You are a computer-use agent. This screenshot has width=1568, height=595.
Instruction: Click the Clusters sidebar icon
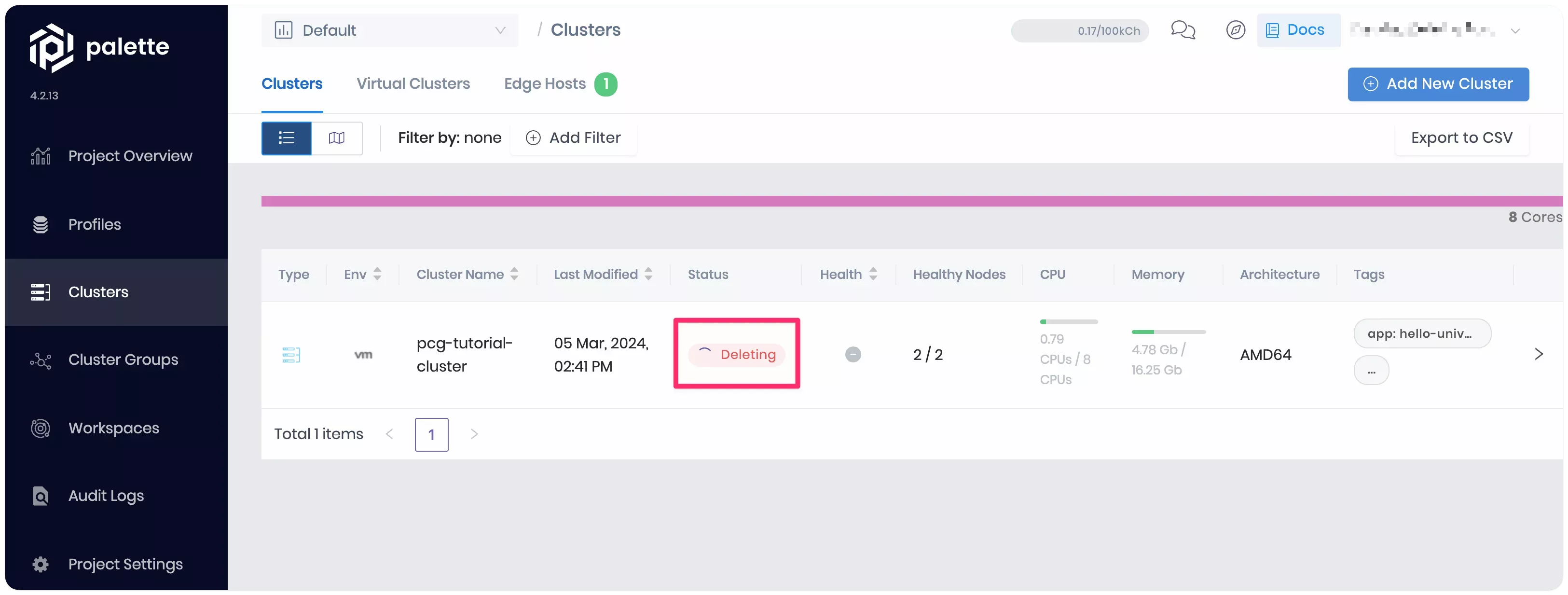(x=40, y=291)
